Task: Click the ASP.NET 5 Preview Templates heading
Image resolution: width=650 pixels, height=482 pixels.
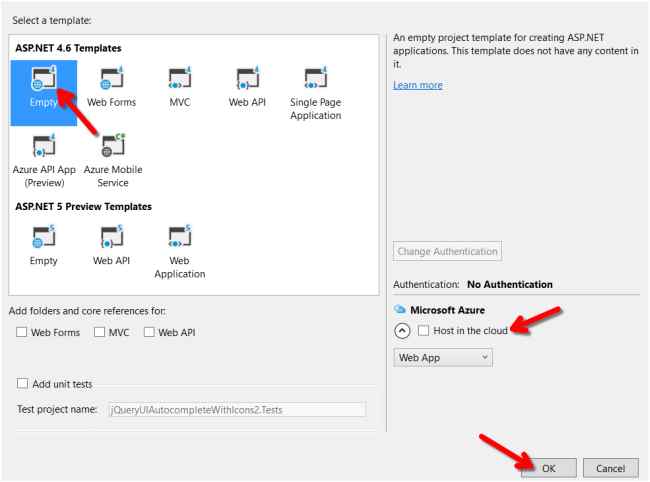Action: coord(83,206)
